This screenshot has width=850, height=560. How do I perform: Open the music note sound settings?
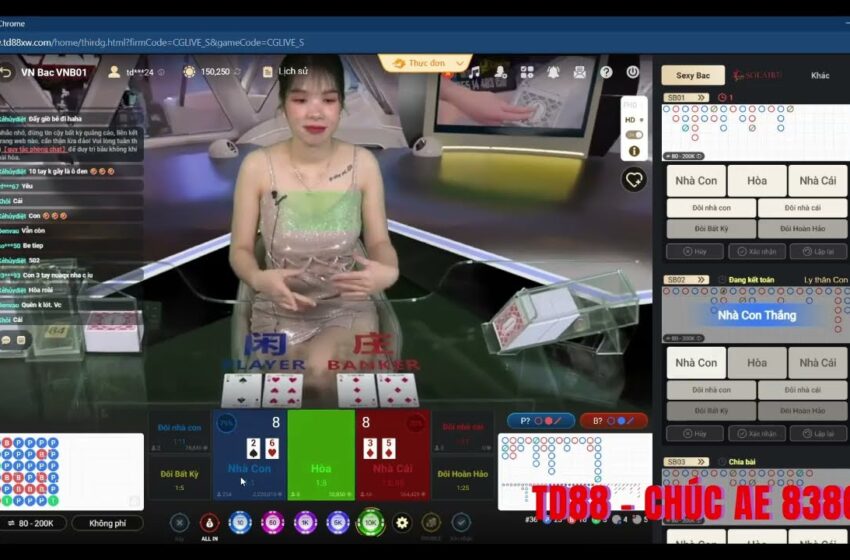click(x=474, y=72)
